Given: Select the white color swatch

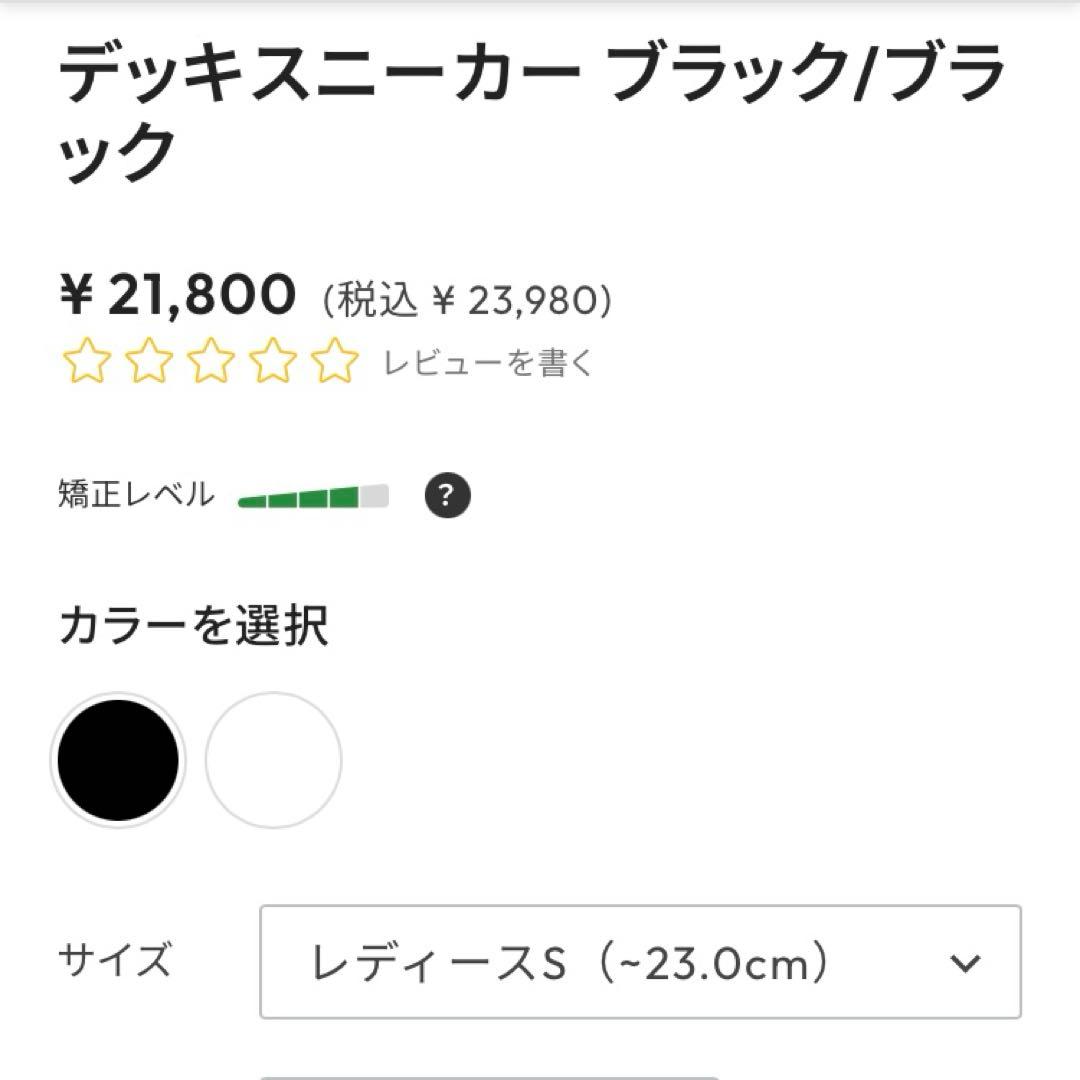Looking at the screenshot, I should (272, 760).
